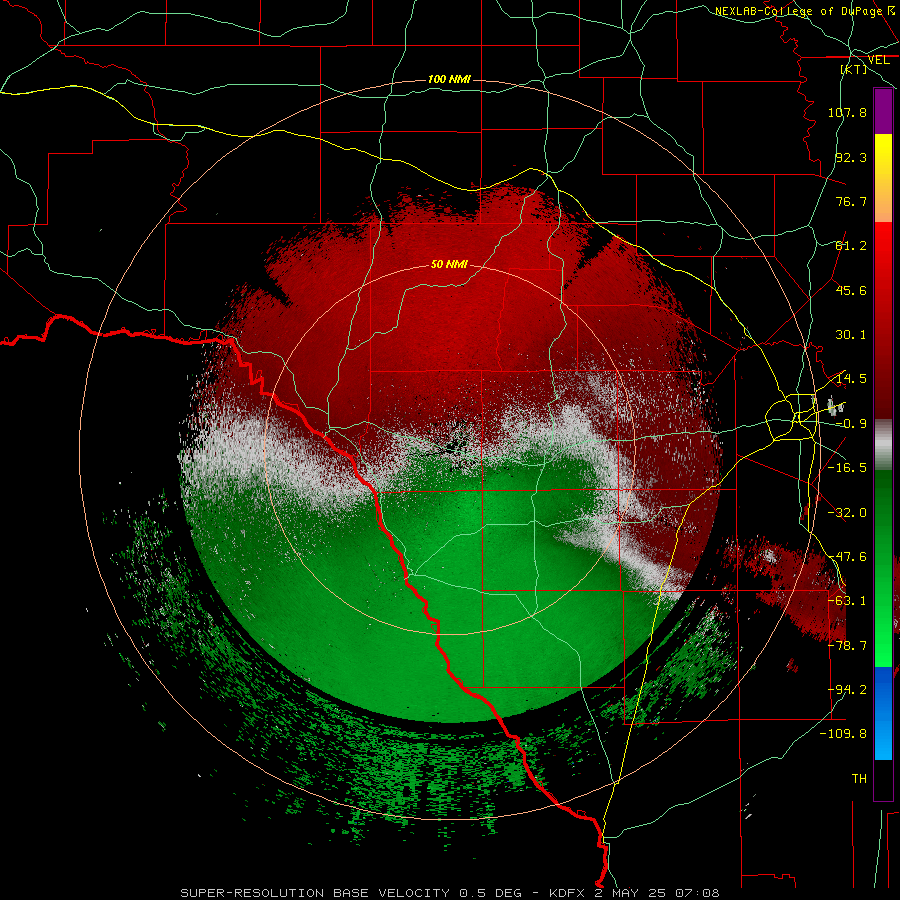
Task: Pick the gray near-zero segment of color bar
Action: click(883, 445)
